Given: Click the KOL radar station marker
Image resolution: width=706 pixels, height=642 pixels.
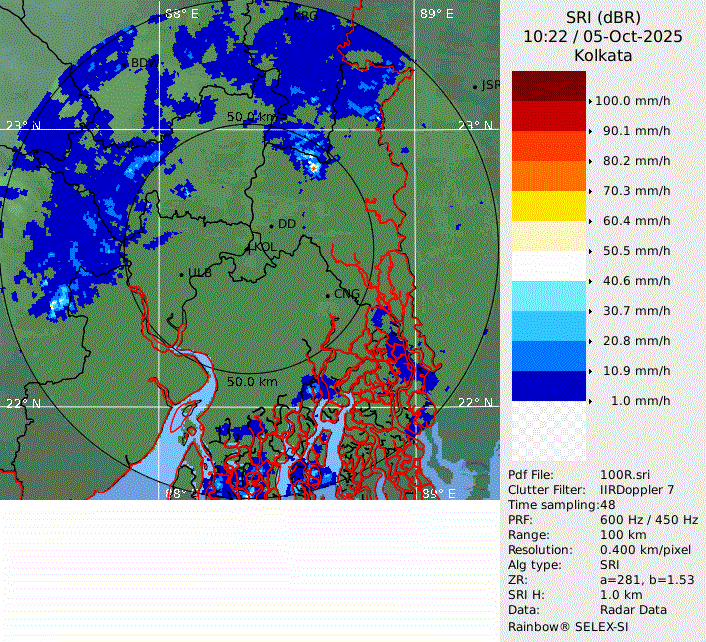Looking at the screenshot, I should coord(250,247).
